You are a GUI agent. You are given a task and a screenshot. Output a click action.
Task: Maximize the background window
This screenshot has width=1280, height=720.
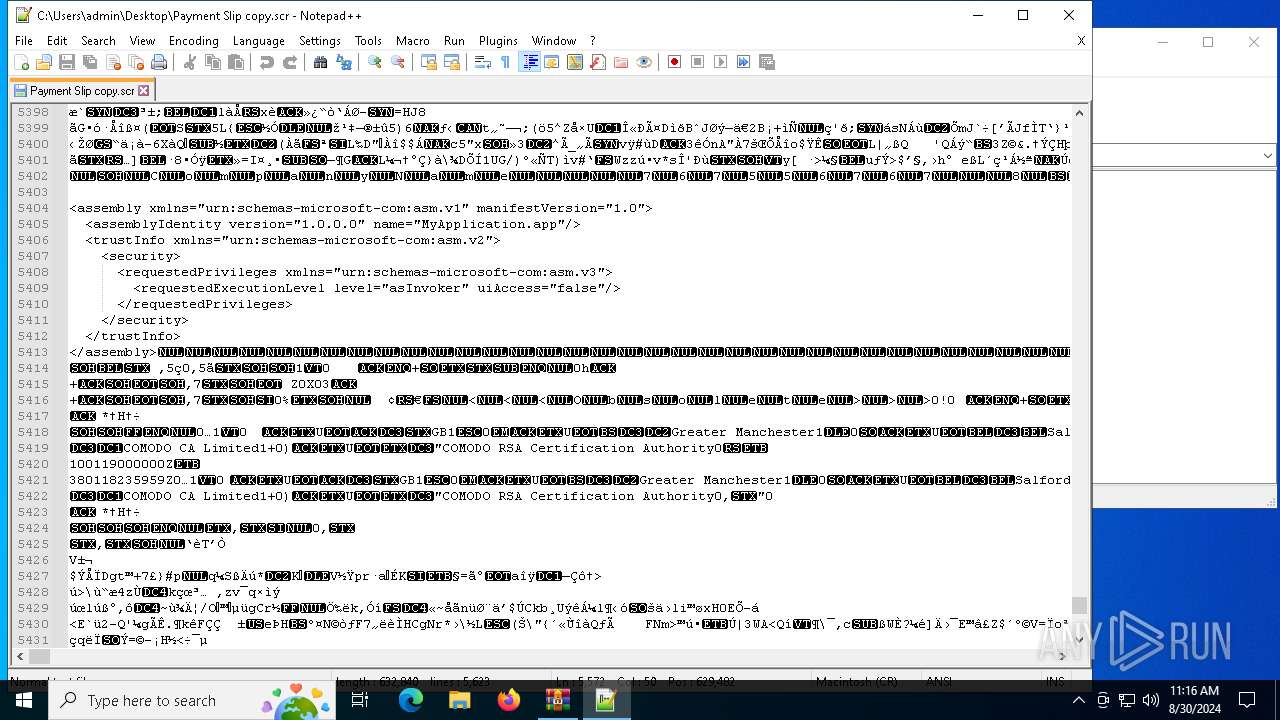pyautogui.click(x=1208, y=42)
